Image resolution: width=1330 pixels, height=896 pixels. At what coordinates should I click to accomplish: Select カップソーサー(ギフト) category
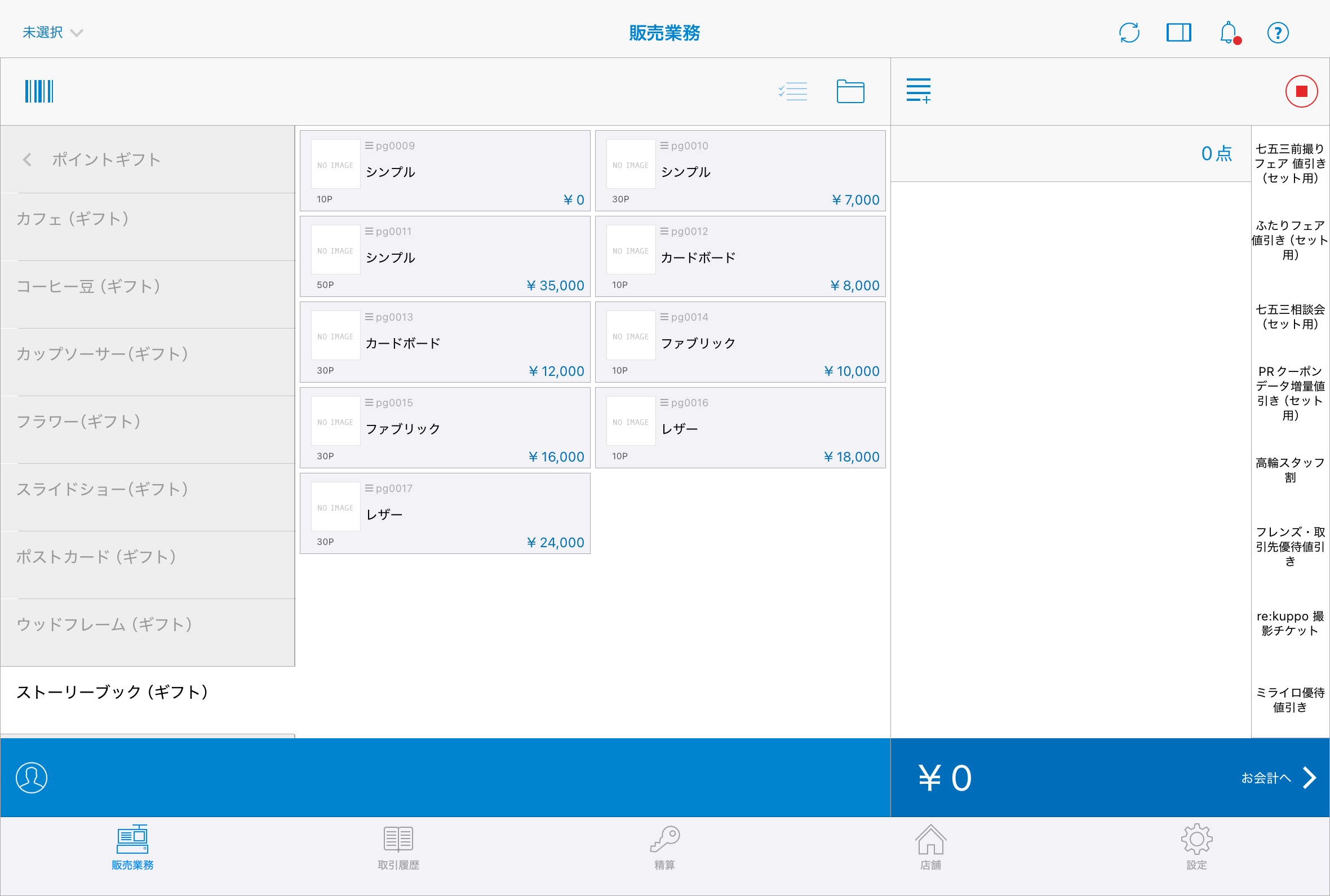click(x=148, y=362)
